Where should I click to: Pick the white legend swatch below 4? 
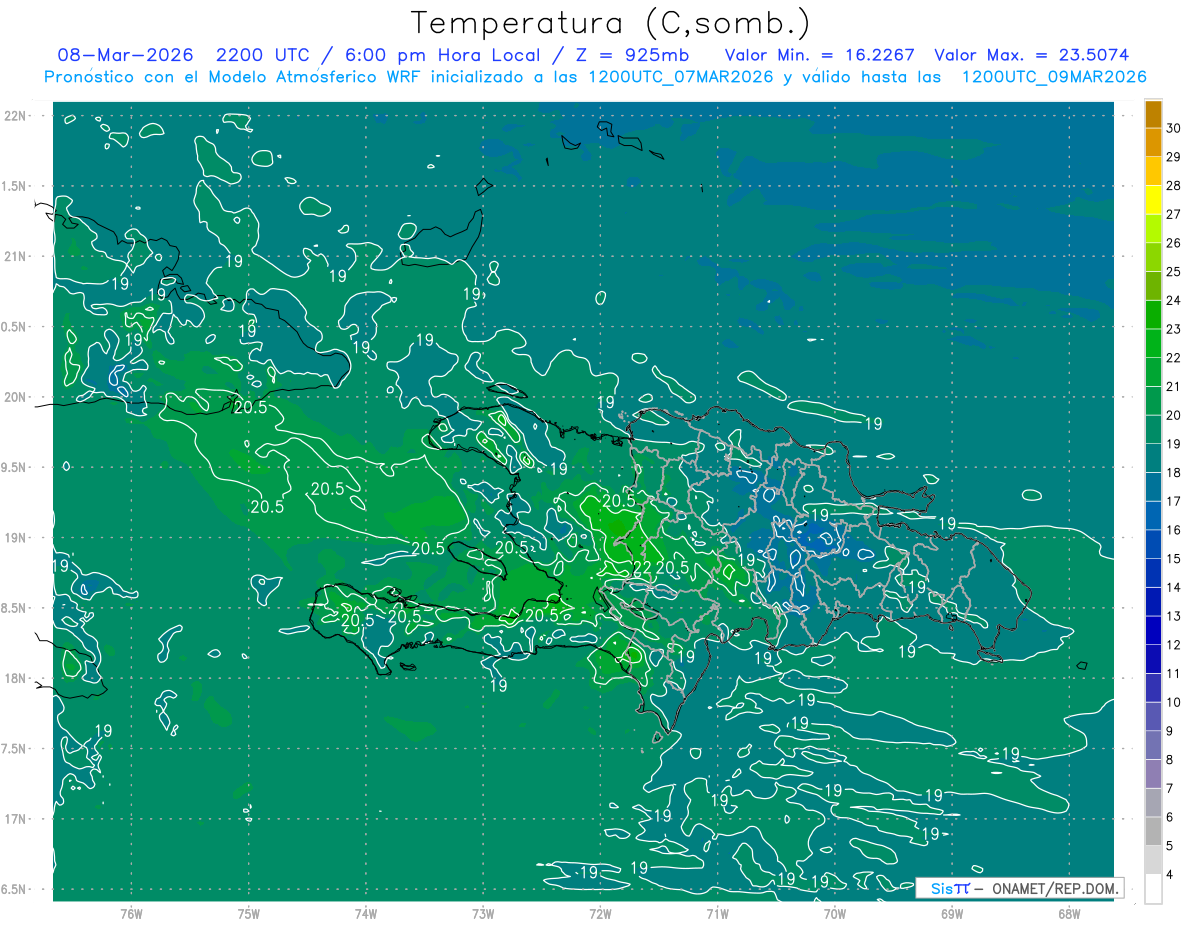1153,889
